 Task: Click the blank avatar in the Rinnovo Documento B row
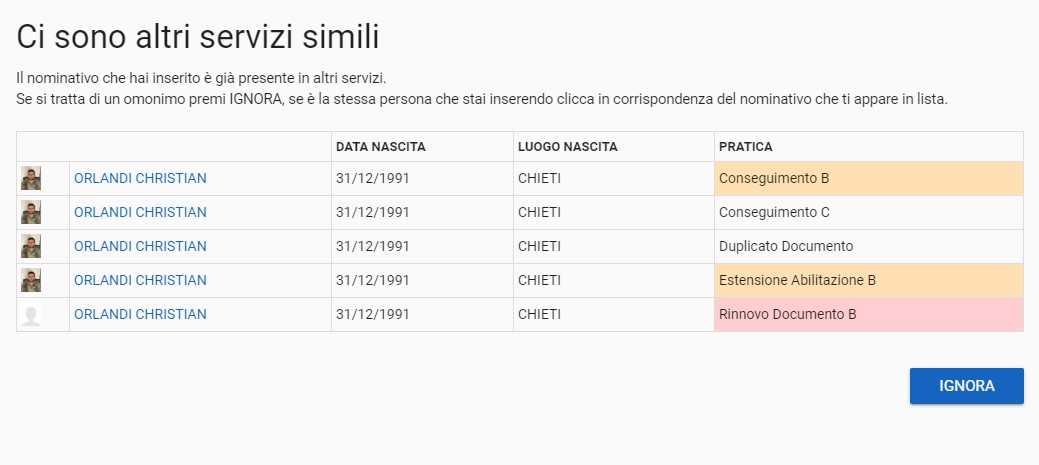tap(31, 315)
